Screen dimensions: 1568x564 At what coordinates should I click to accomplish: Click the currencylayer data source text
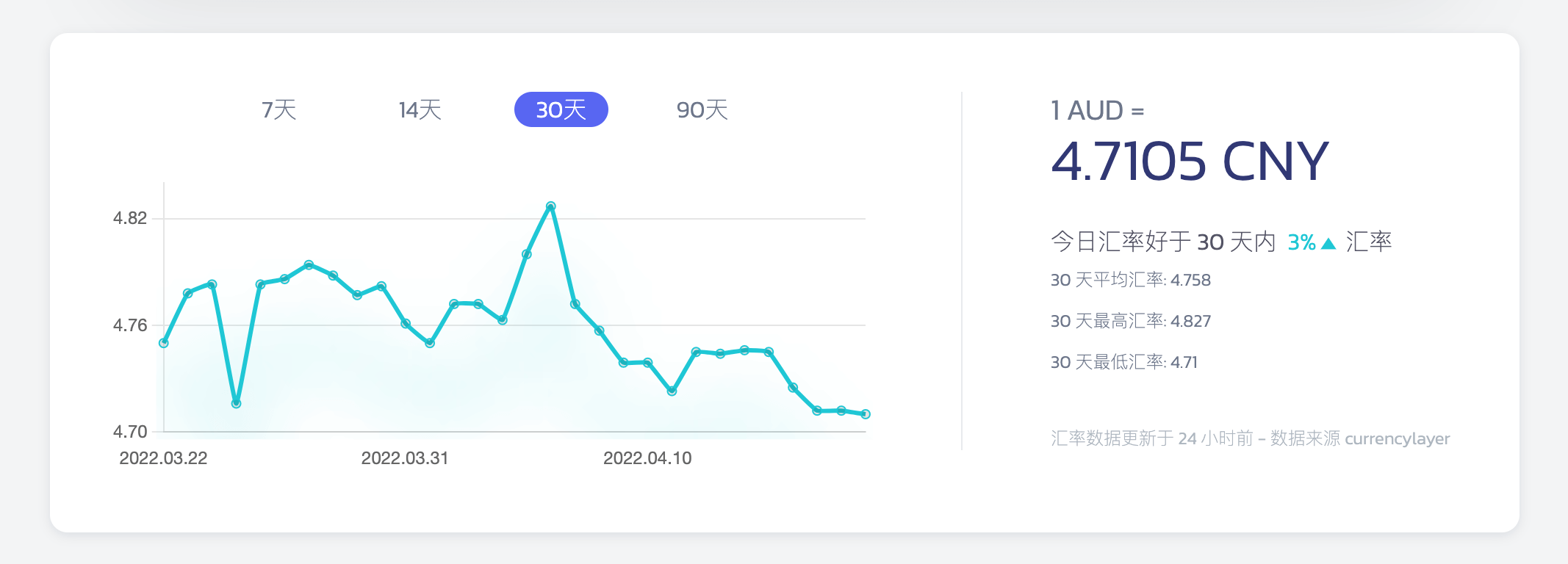pos(1397,438)
